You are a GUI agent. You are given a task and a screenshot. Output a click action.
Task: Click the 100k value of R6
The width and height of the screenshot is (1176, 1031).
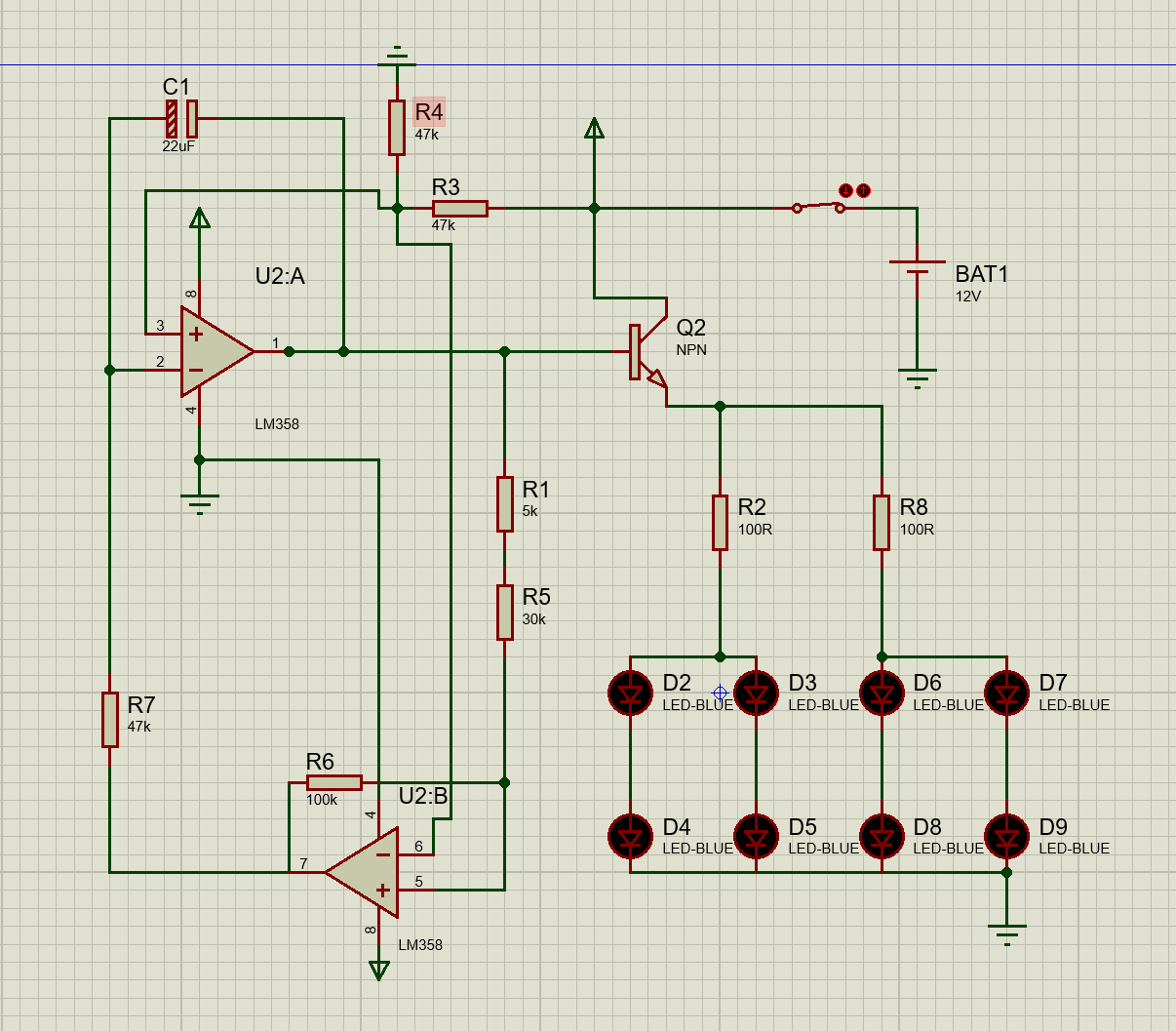pyautogui.click(x=322, y=800)
